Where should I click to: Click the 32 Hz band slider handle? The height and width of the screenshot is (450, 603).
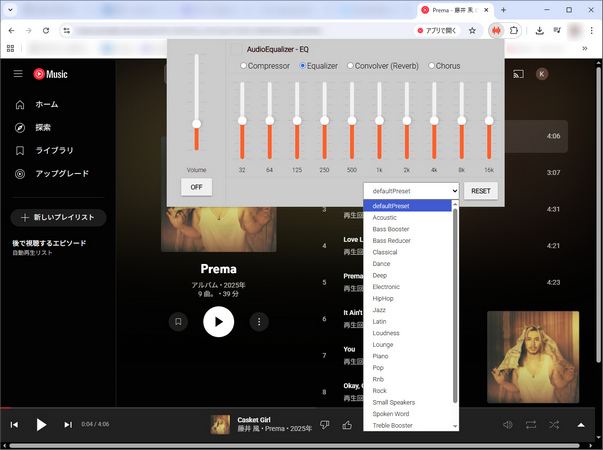coord(242,120)
